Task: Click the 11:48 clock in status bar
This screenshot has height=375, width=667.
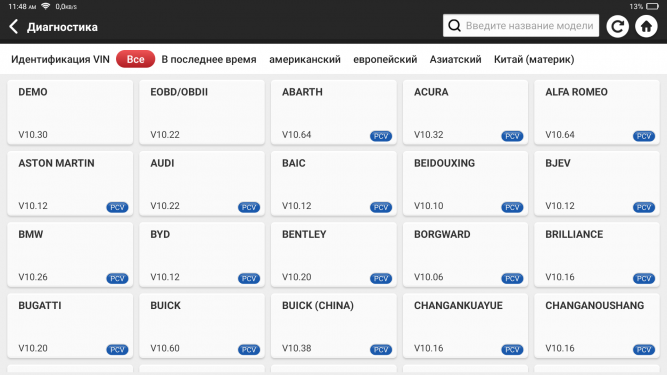Action: tap(22, 6)
